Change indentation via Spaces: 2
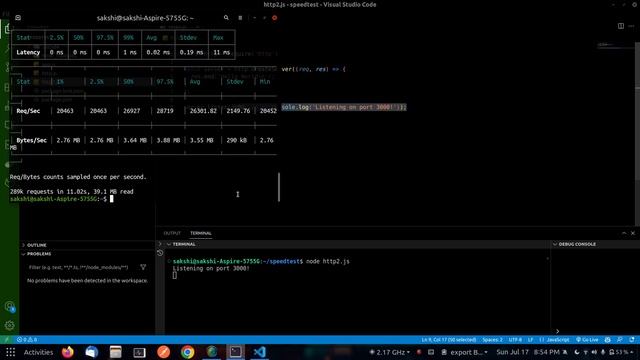This screenshot has width=640, height=360. click(492, 340)
